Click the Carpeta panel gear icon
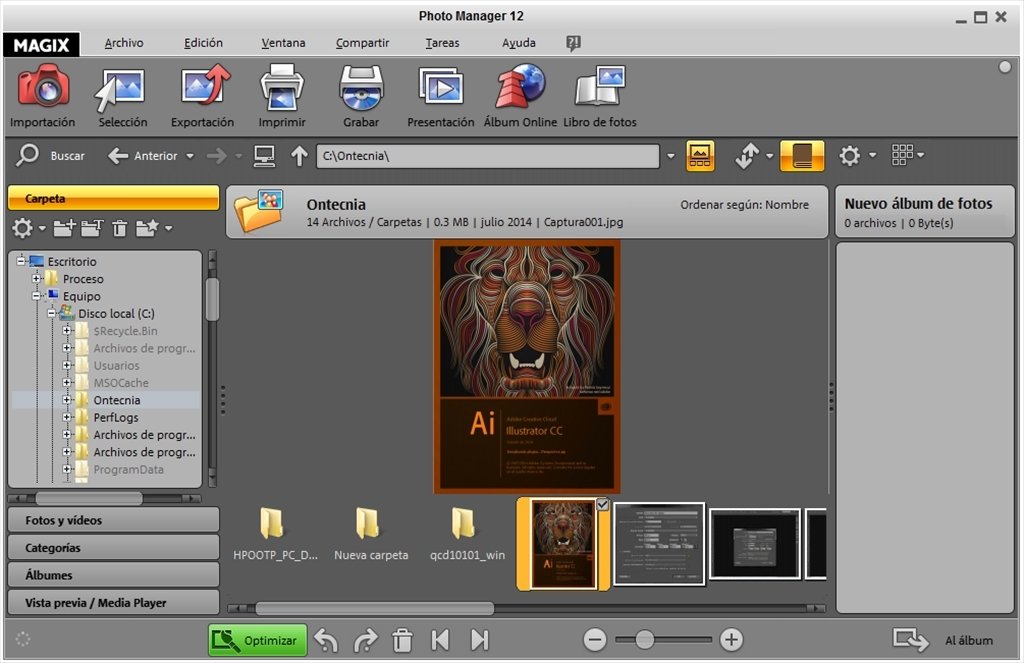Viewport: 1024px width, 663px height. (22, 228)
